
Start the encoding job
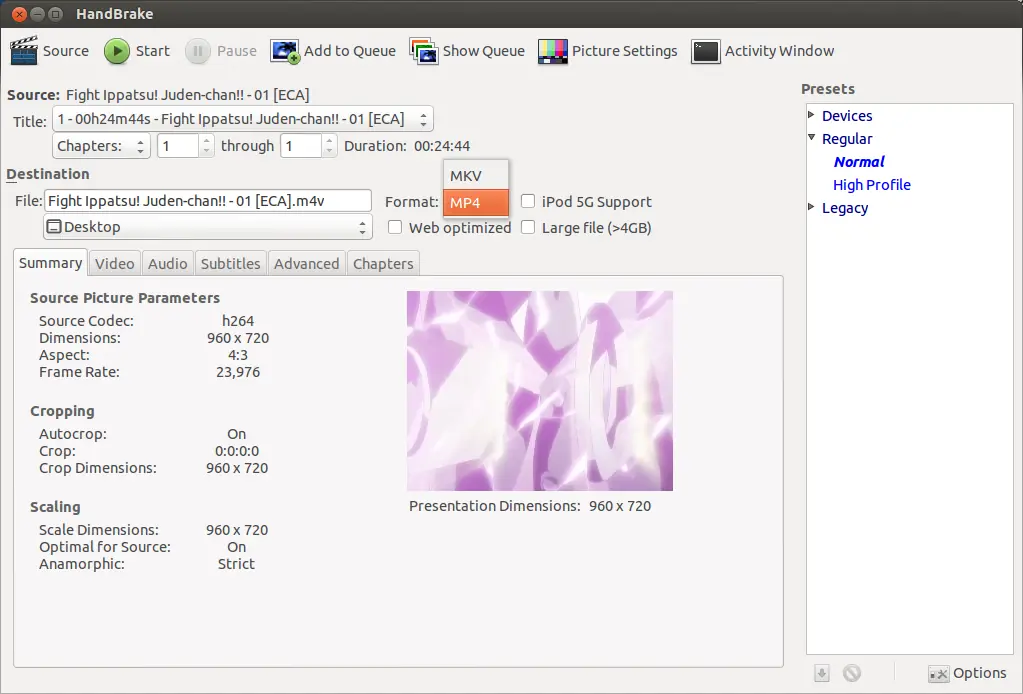[x=136, y=51]
